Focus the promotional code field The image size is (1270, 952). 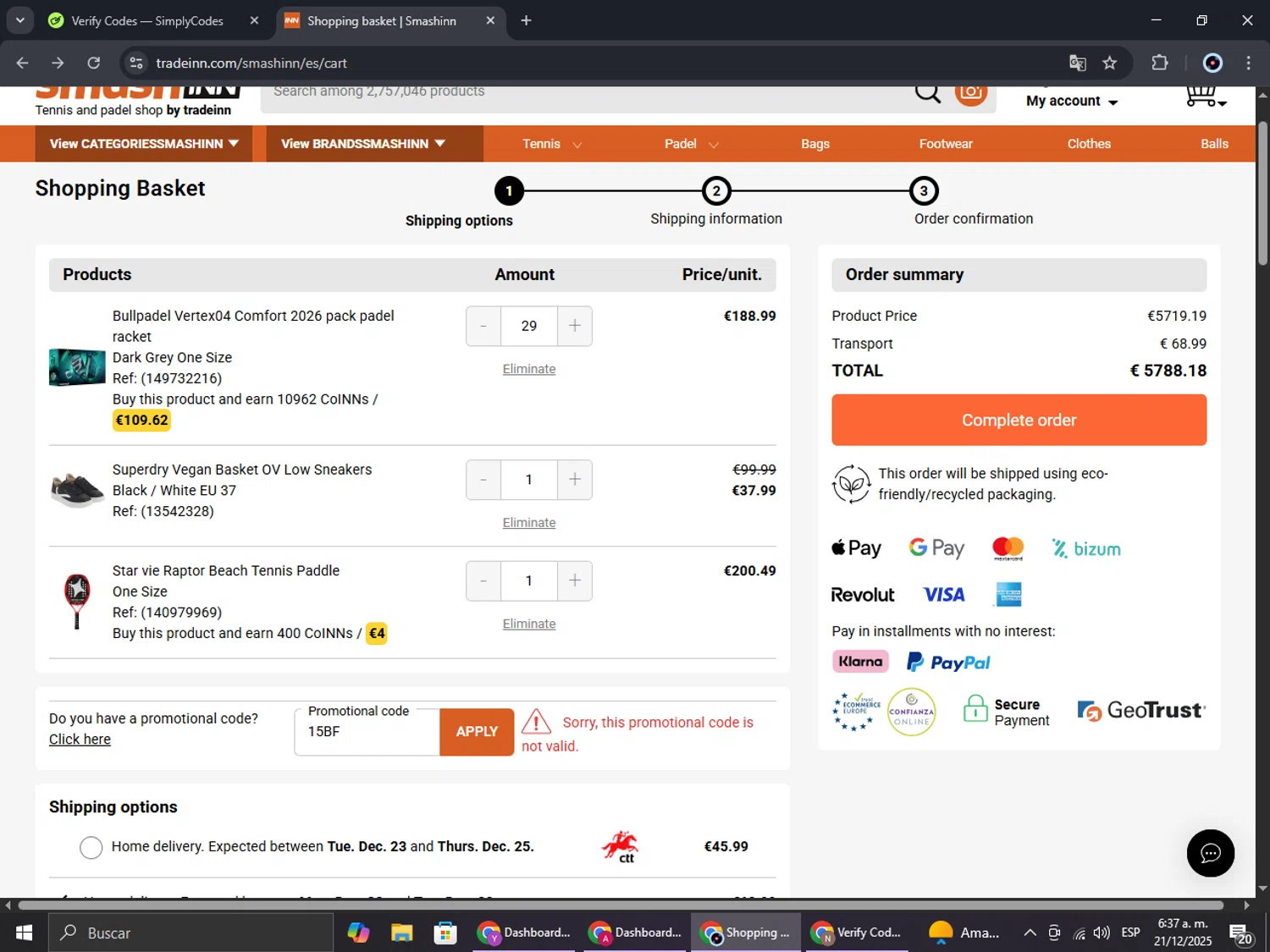(367, 732)
